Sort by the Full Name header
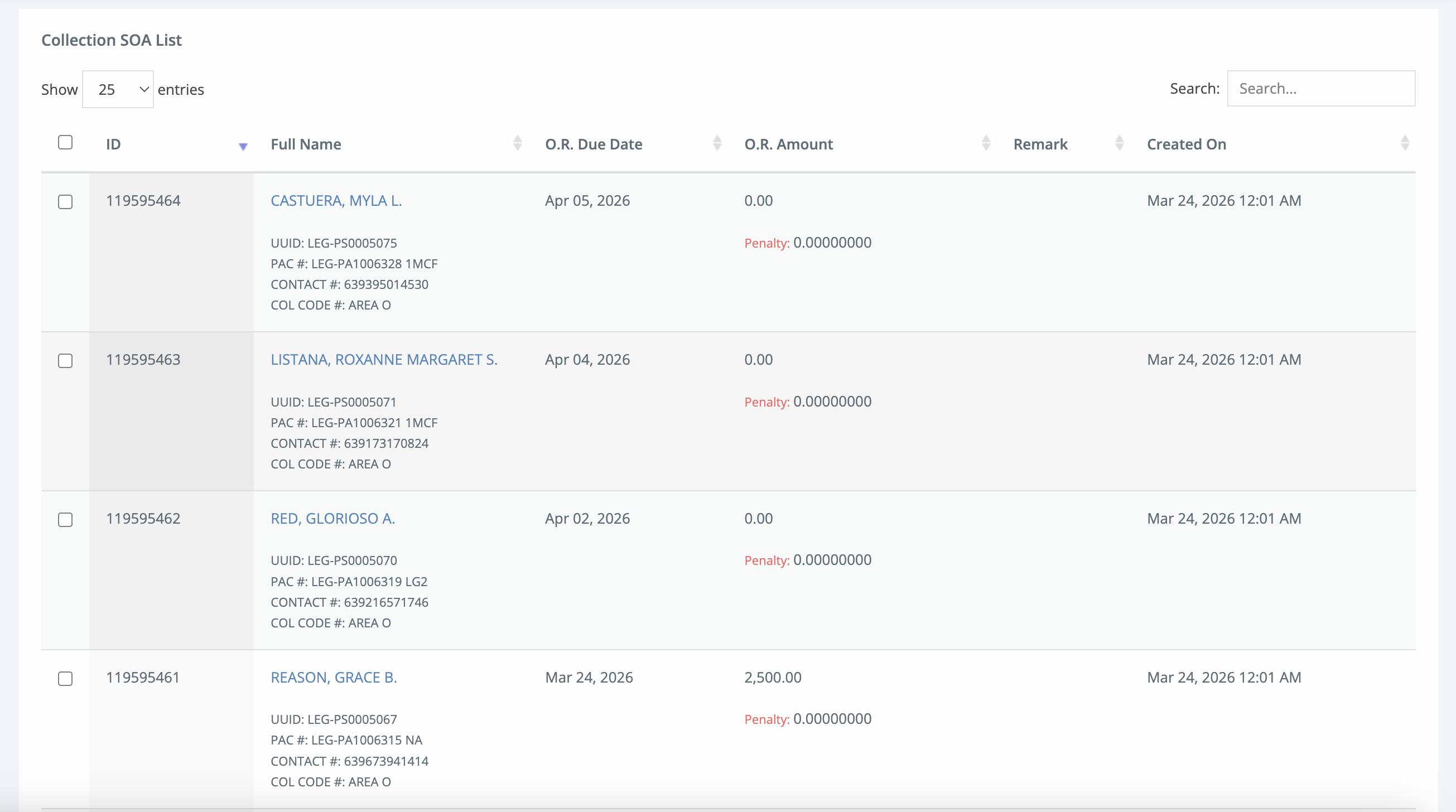1456x812 pixels. tap(306, 144)
